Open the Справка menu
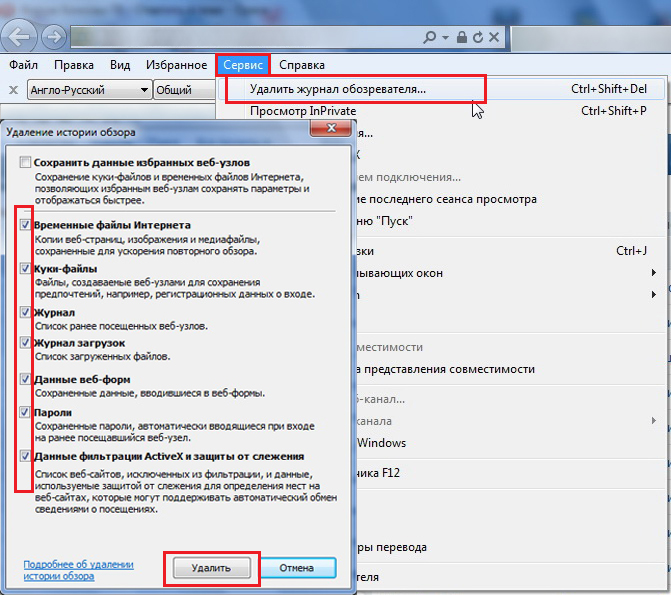 point(302,65)
